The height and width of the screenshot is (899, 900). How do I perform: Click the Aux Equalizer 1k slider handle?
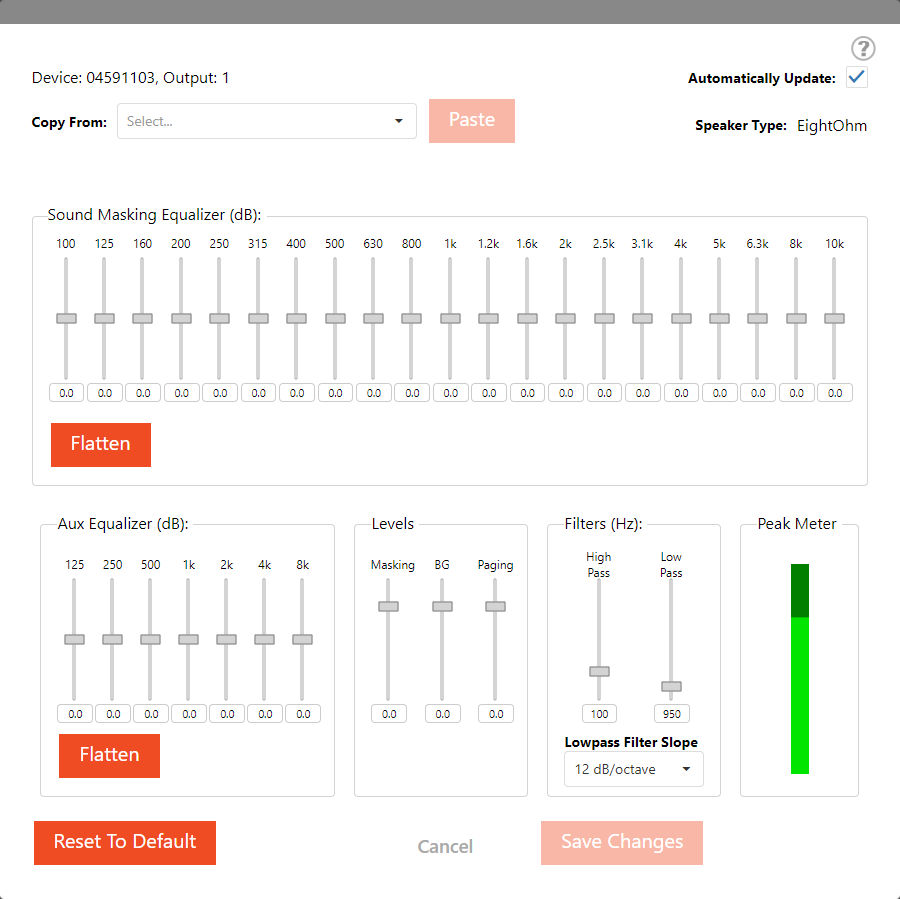point(188,640)
